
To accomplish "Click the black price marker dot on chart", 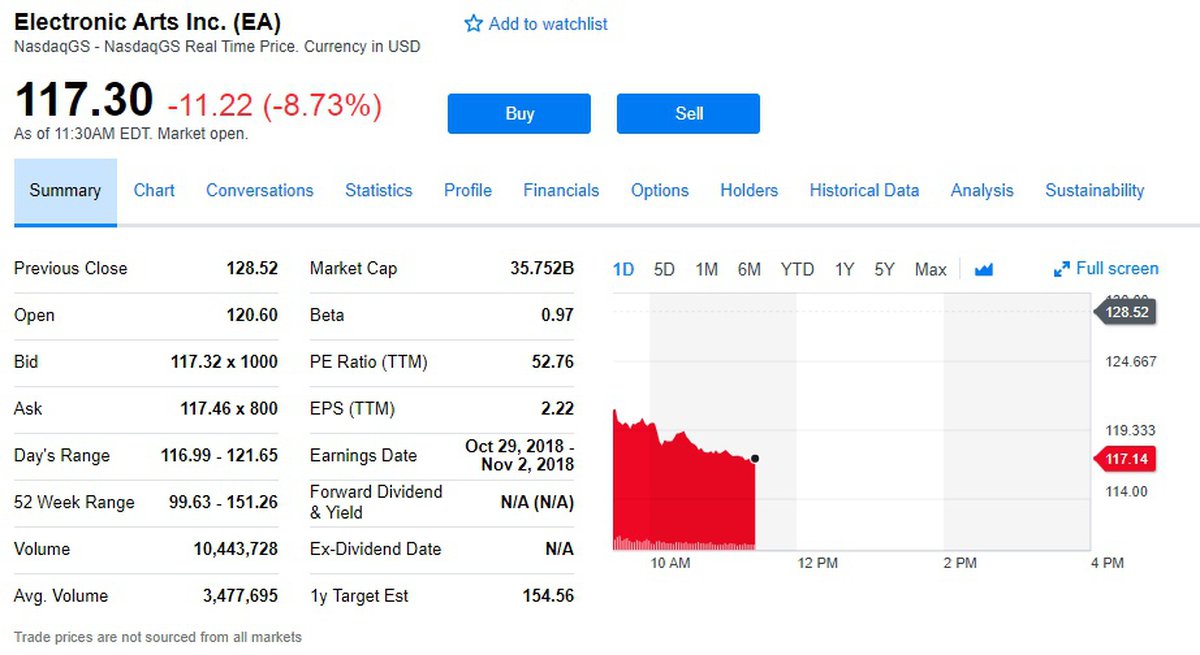I will [755, 459].
